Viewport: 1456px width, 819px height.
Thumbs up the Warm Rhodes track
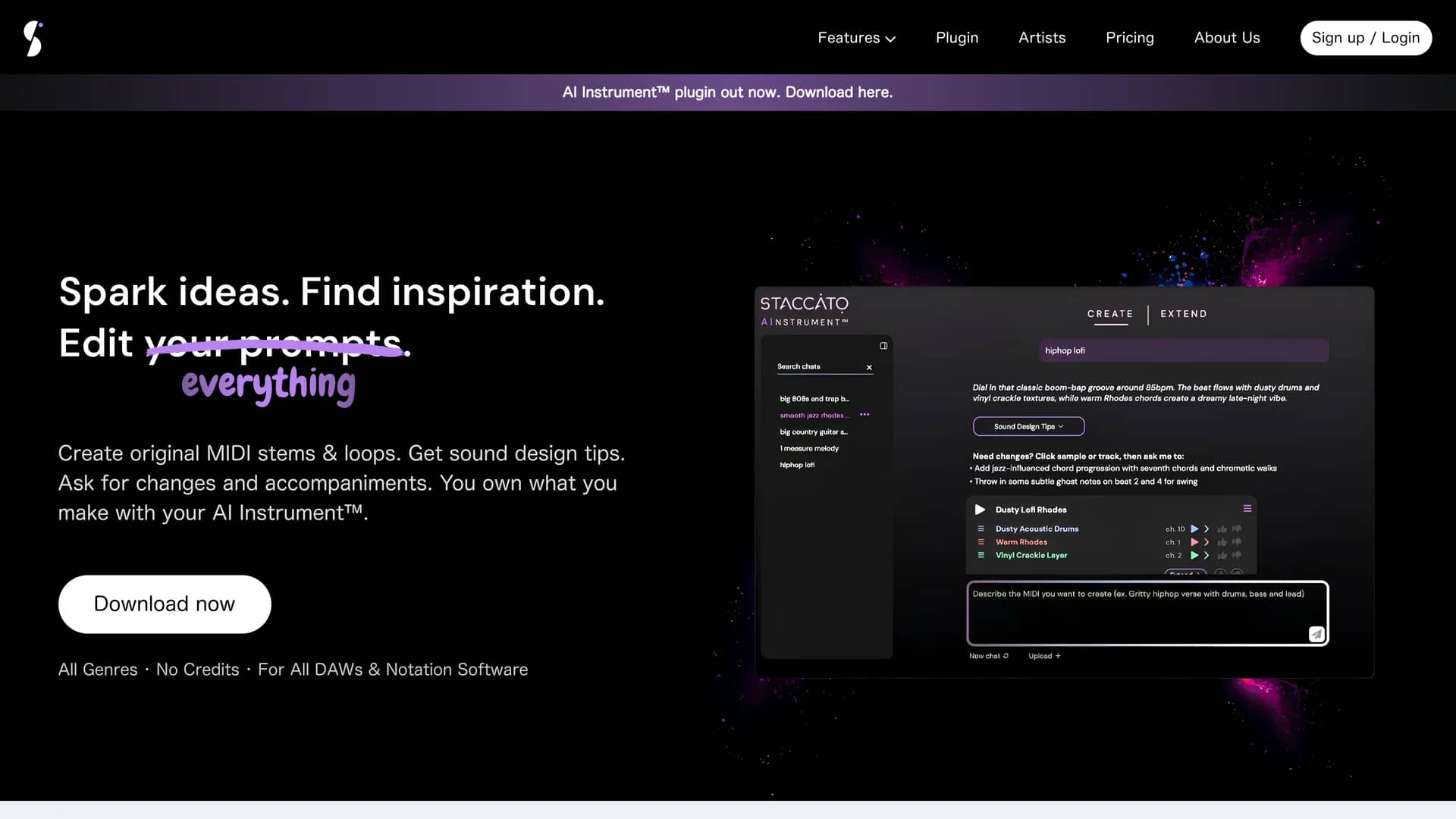tap(1222, 542)
